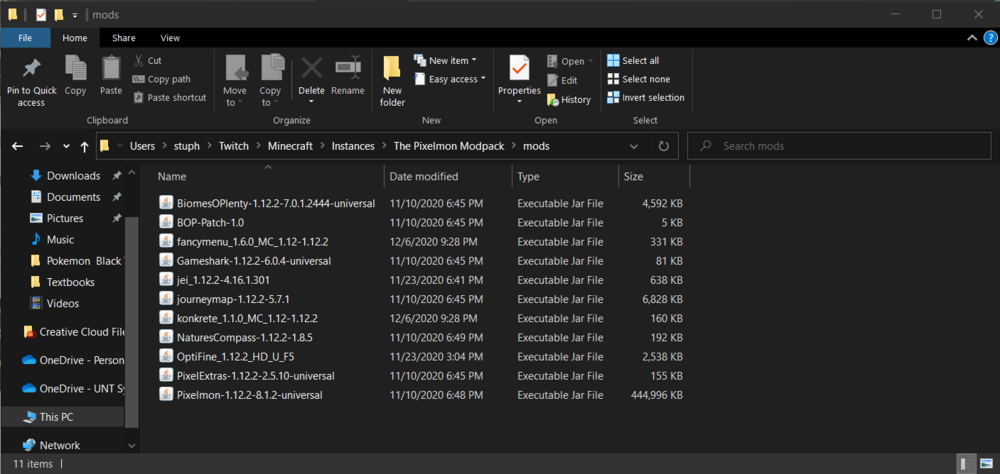1000x474 pixels.
Task: Click Invert selection
Action: [x=645, y=98]
